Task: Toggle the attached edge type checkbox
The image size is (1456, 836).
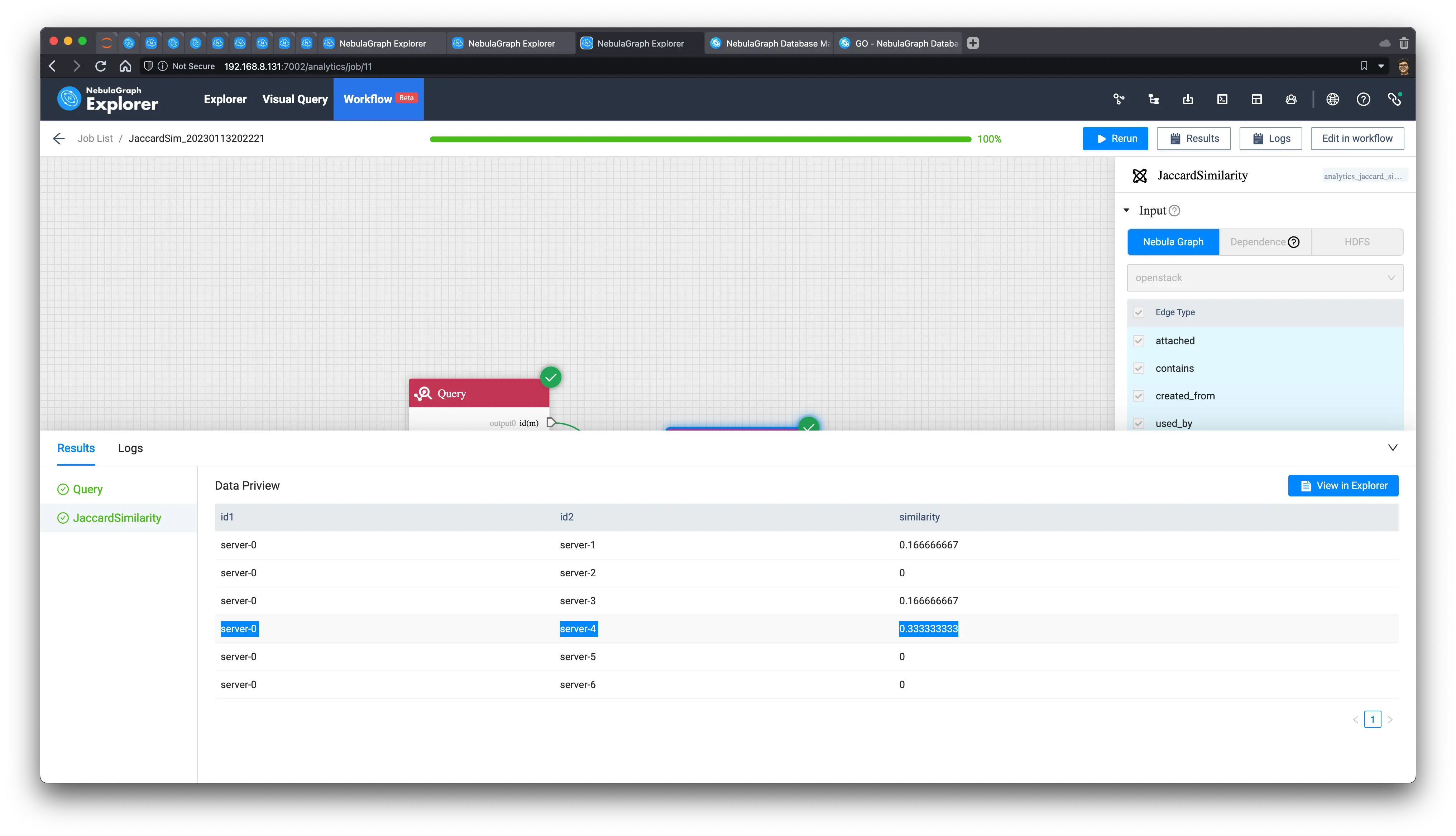Action: click(x=1139, y=341)
